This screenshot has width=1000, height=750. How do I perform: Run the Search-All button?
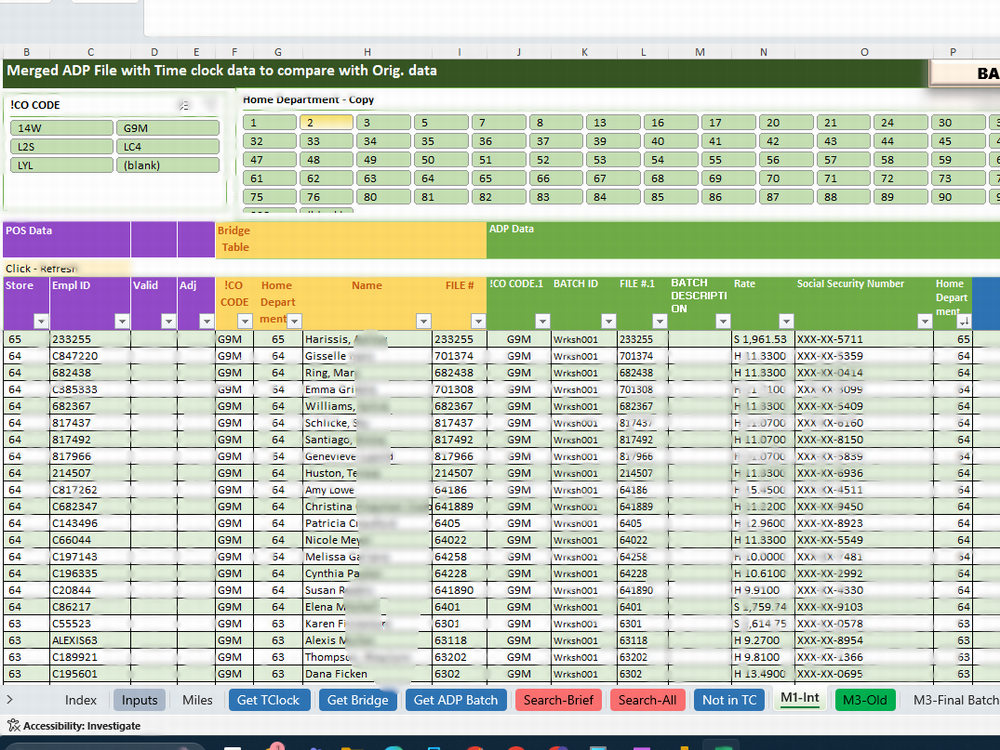[647, 700]
